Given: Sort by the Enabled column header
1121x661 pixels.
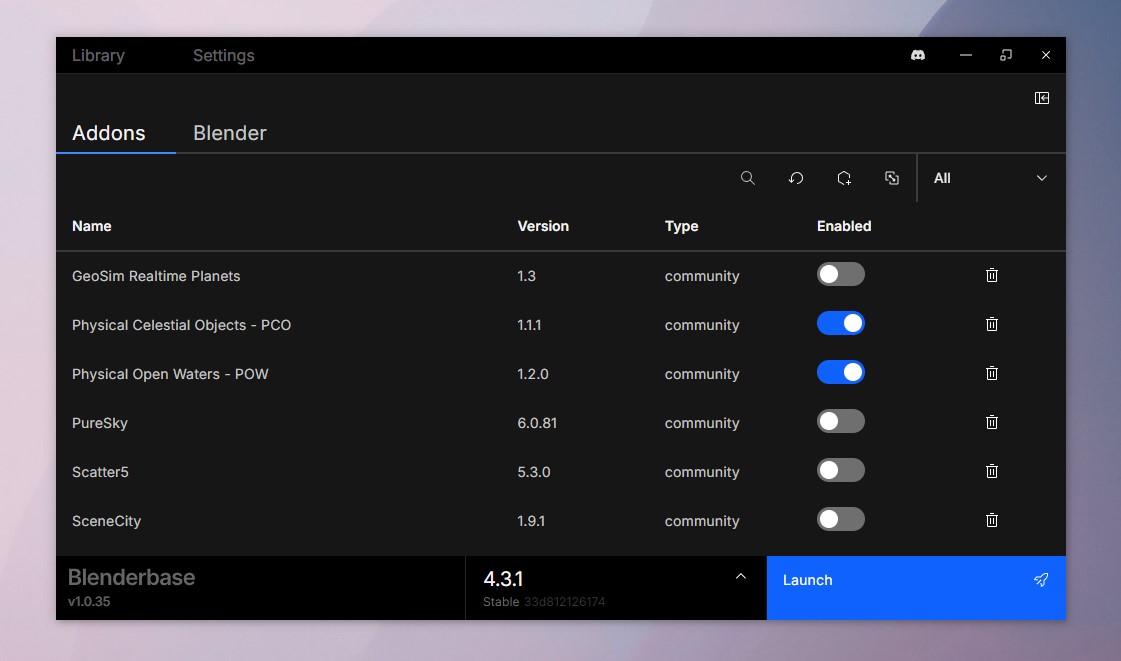Looking at the screenshot, I should [844, 226].
